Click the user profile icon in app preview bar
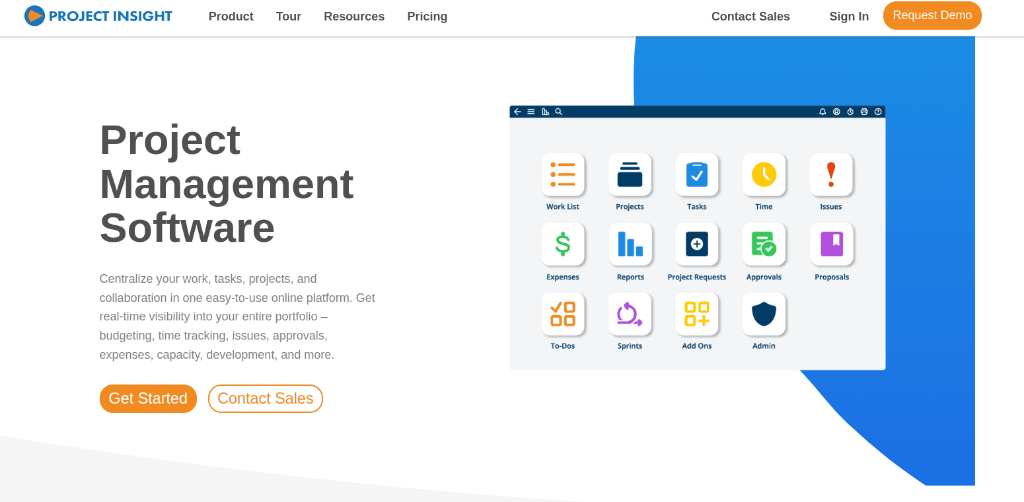Image resolution: width=1024 pixels, height=502 pixels. point(837,112)
